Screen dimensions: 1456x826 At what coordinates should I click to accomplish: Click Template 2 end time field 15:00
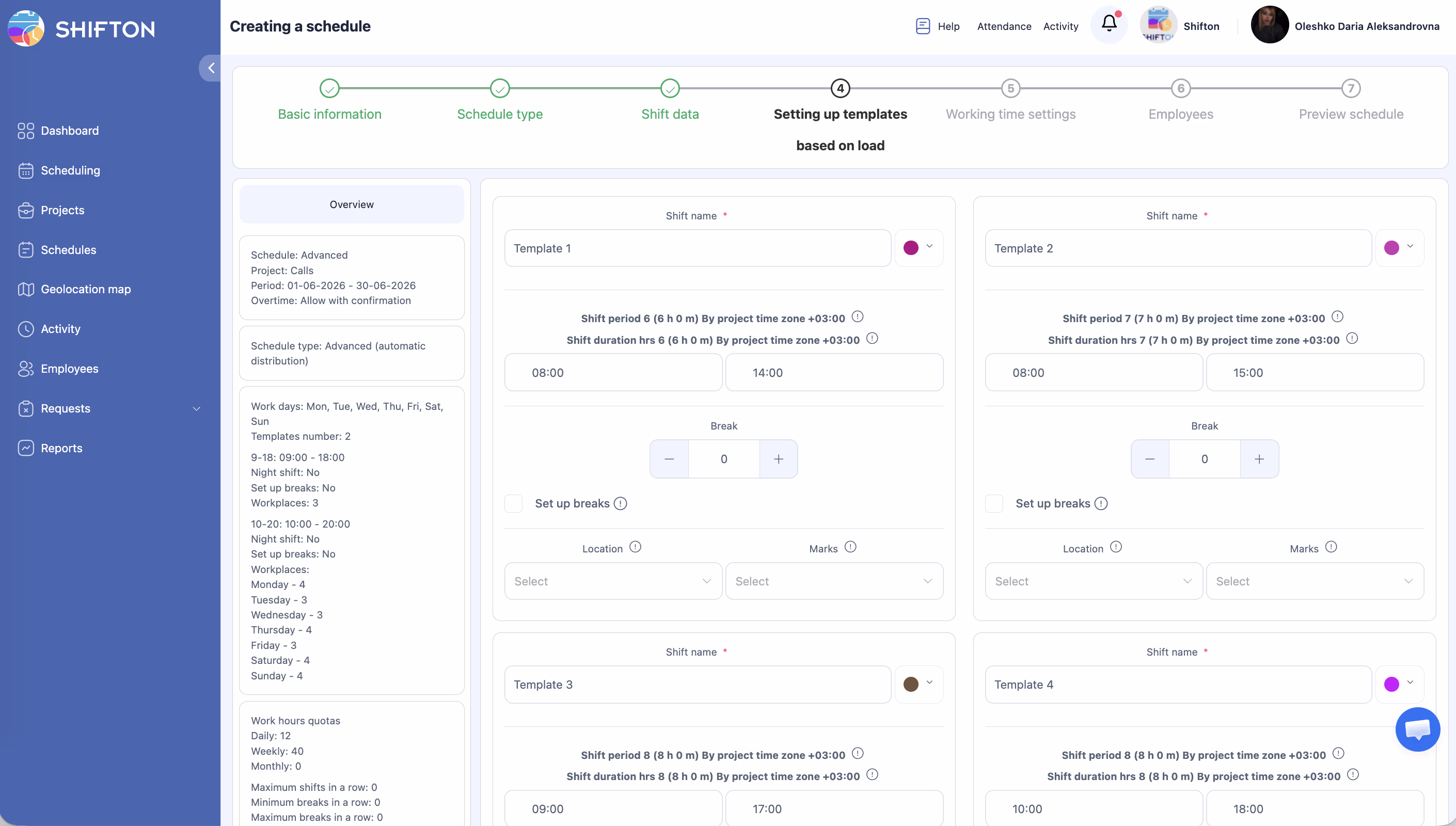(1314, 373)
